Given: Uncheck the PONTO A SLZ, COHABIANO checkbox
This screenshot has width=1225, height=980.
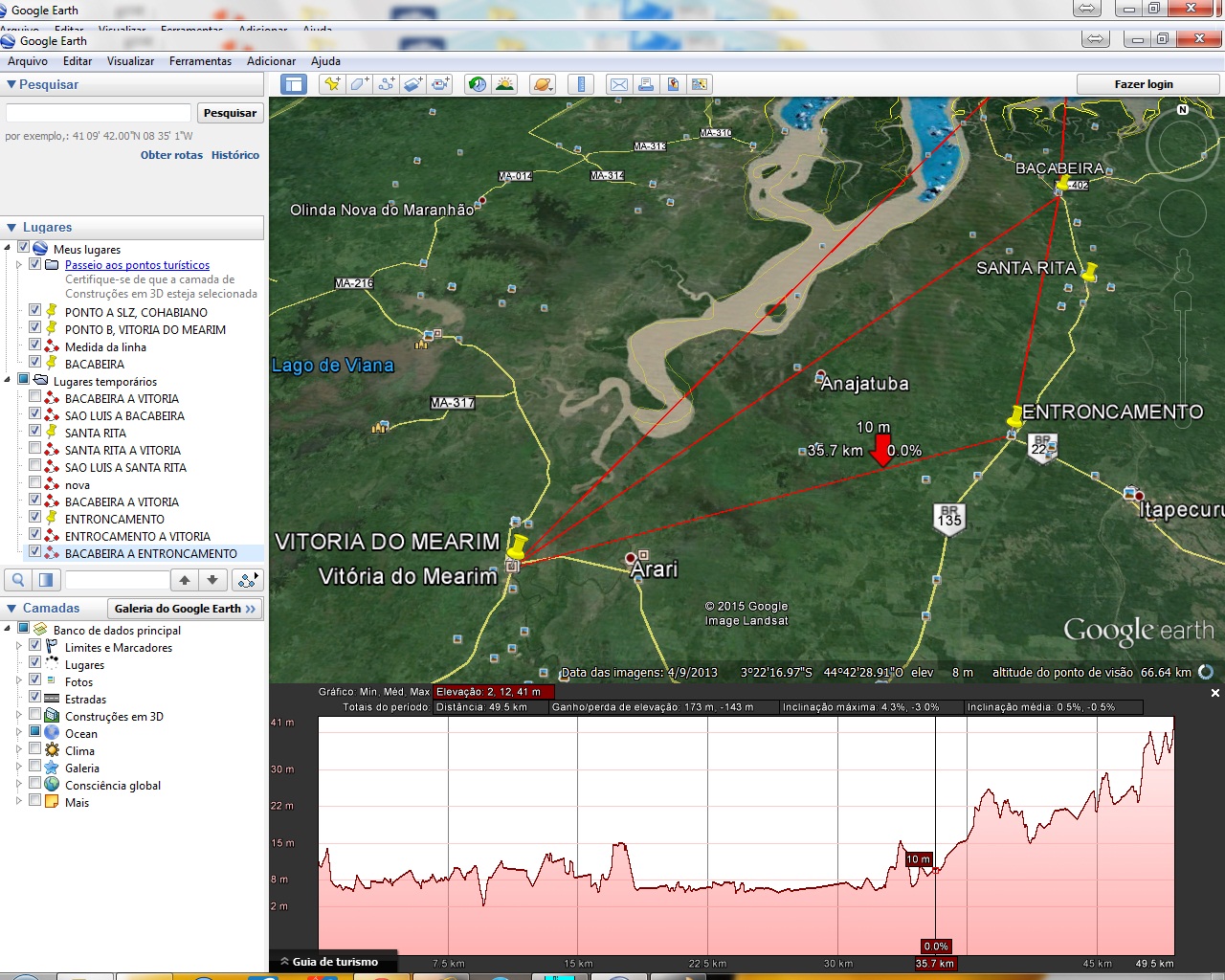Looking at the screenshot, I should pos(35,310).
